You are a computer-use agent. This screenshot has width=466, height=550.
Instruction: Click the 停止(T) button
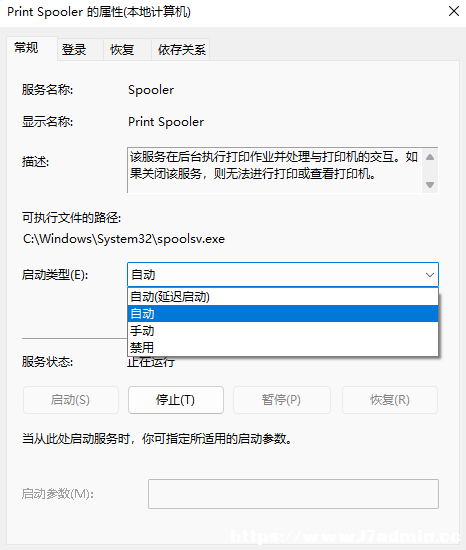pyautogui.click(x=176, y=400)
